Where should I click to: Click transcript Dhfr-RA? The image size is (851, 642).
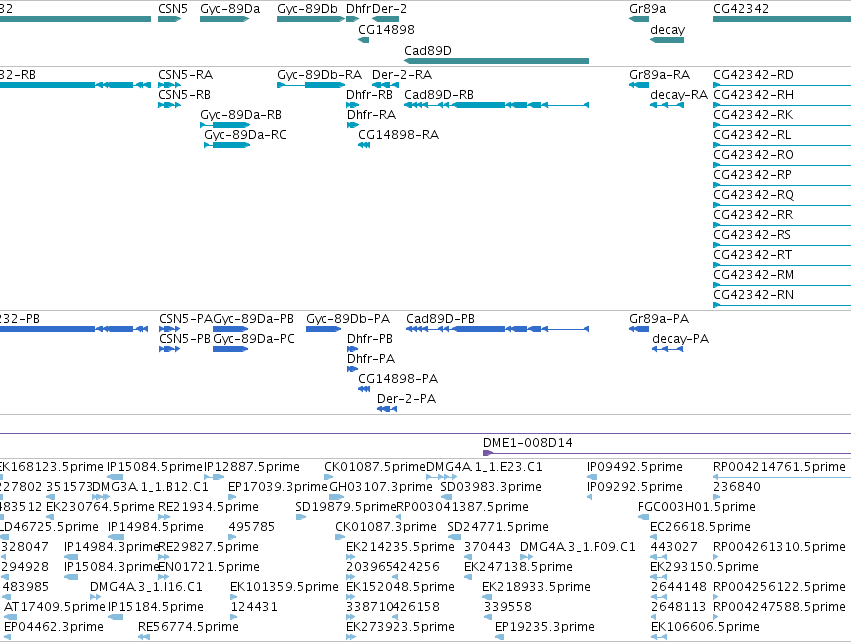[371, 115]
